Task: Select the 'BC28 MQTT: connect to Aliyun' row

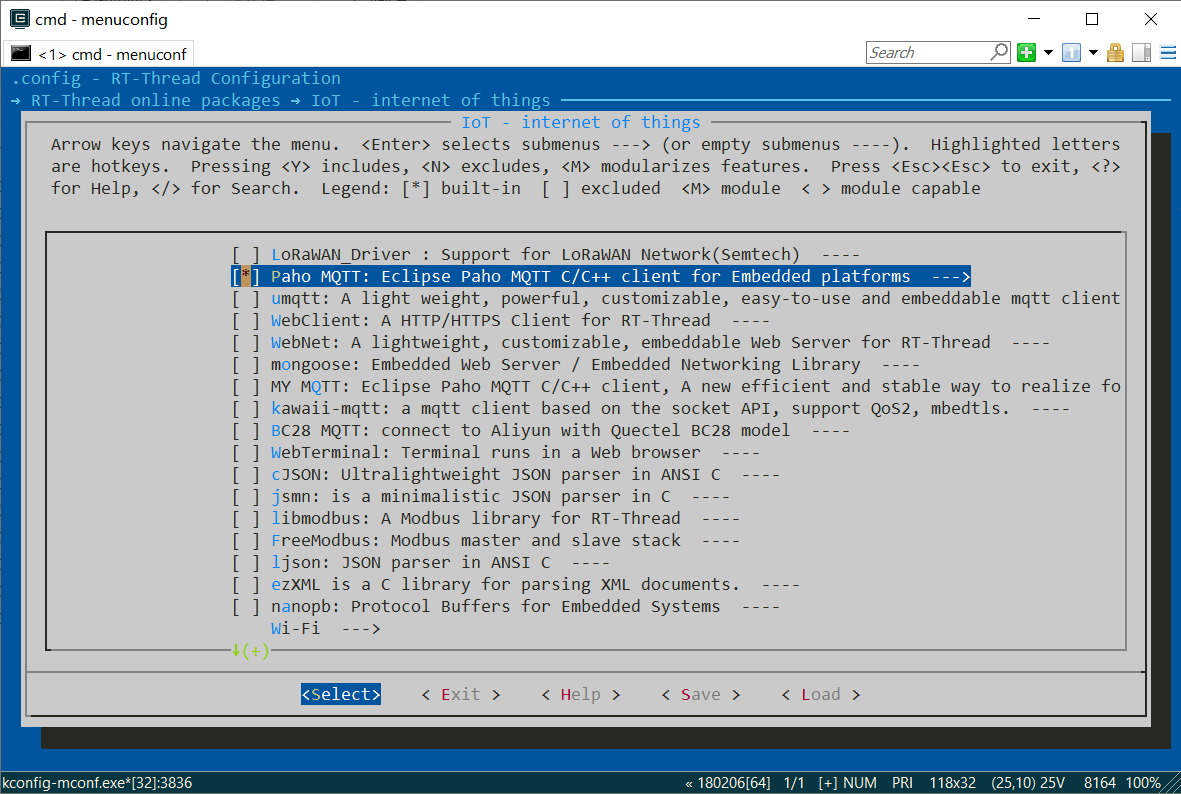Action: (x=541, y=430)
